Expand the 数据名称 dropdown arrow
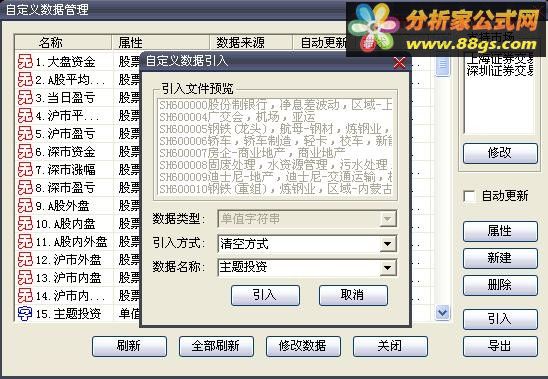548x379 pixels. [x=387, y=268]
